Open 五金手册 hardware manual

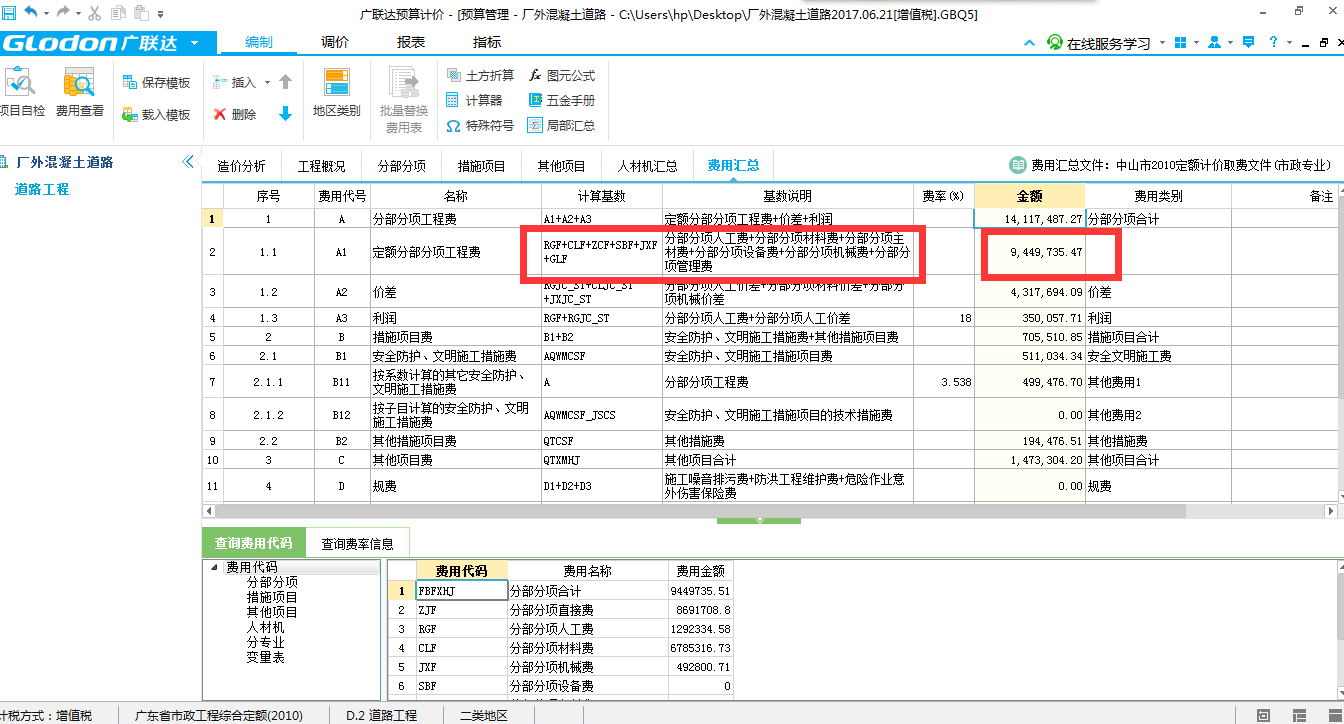(560, 101)
